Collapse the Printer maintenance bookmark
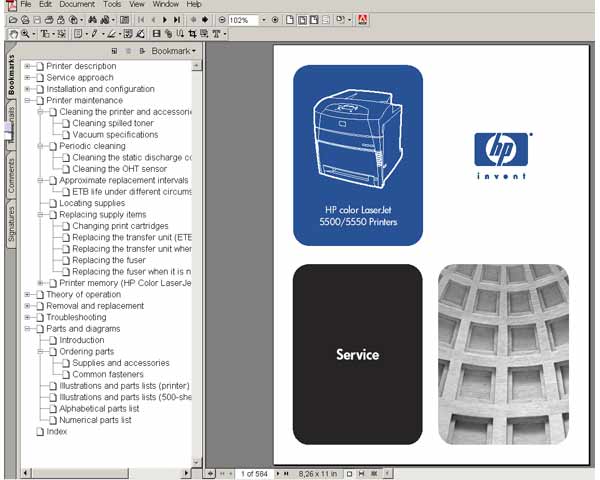The width and height of the screenshot is (600, 480). point(27,101)
